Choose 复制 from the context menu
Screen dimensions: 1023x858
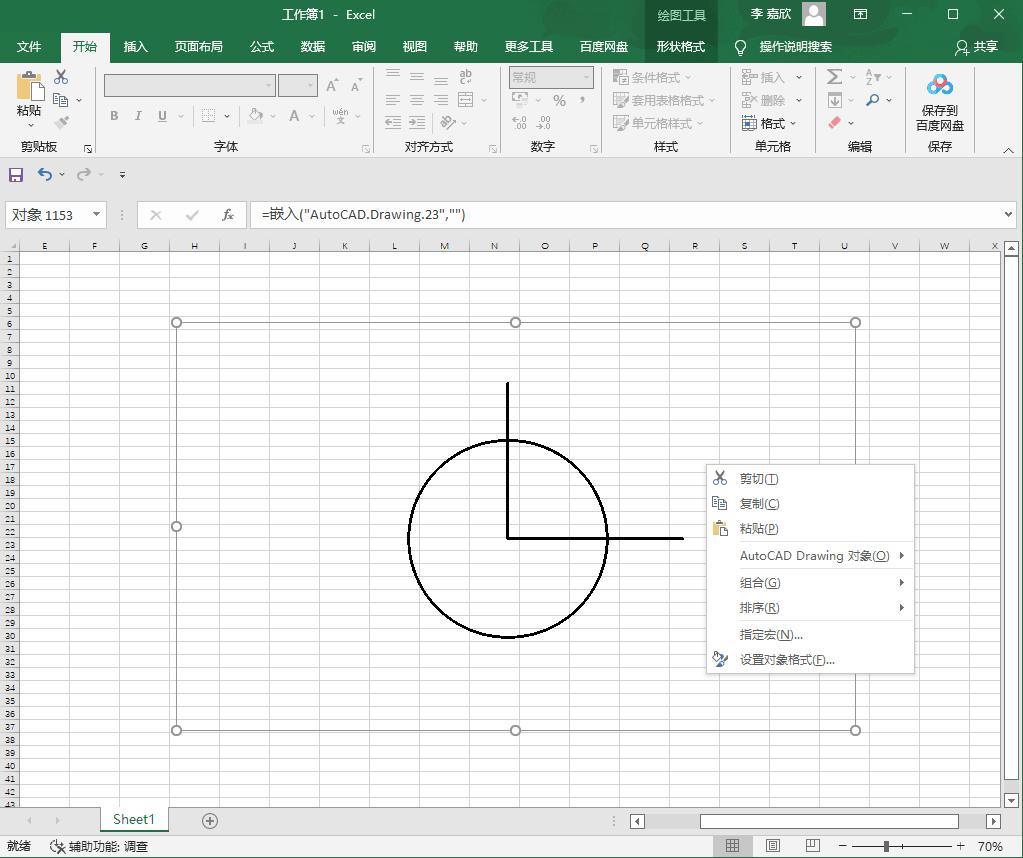click(758, 503)
